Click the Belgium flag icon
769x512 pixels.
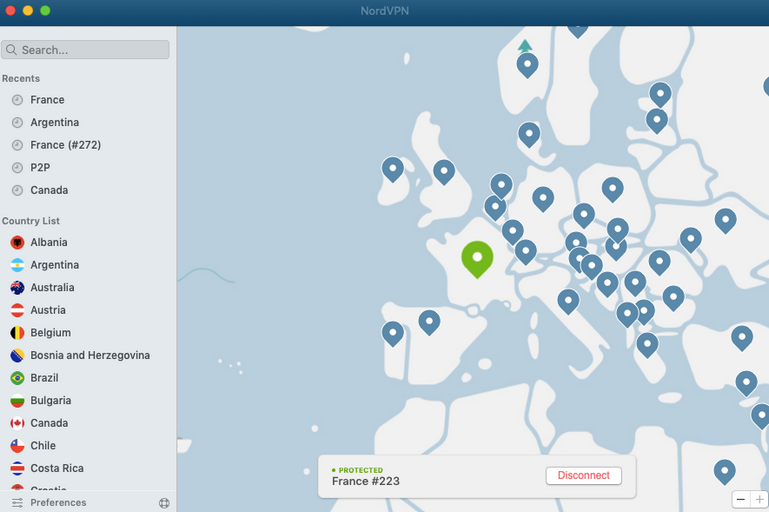coord(17,333)
